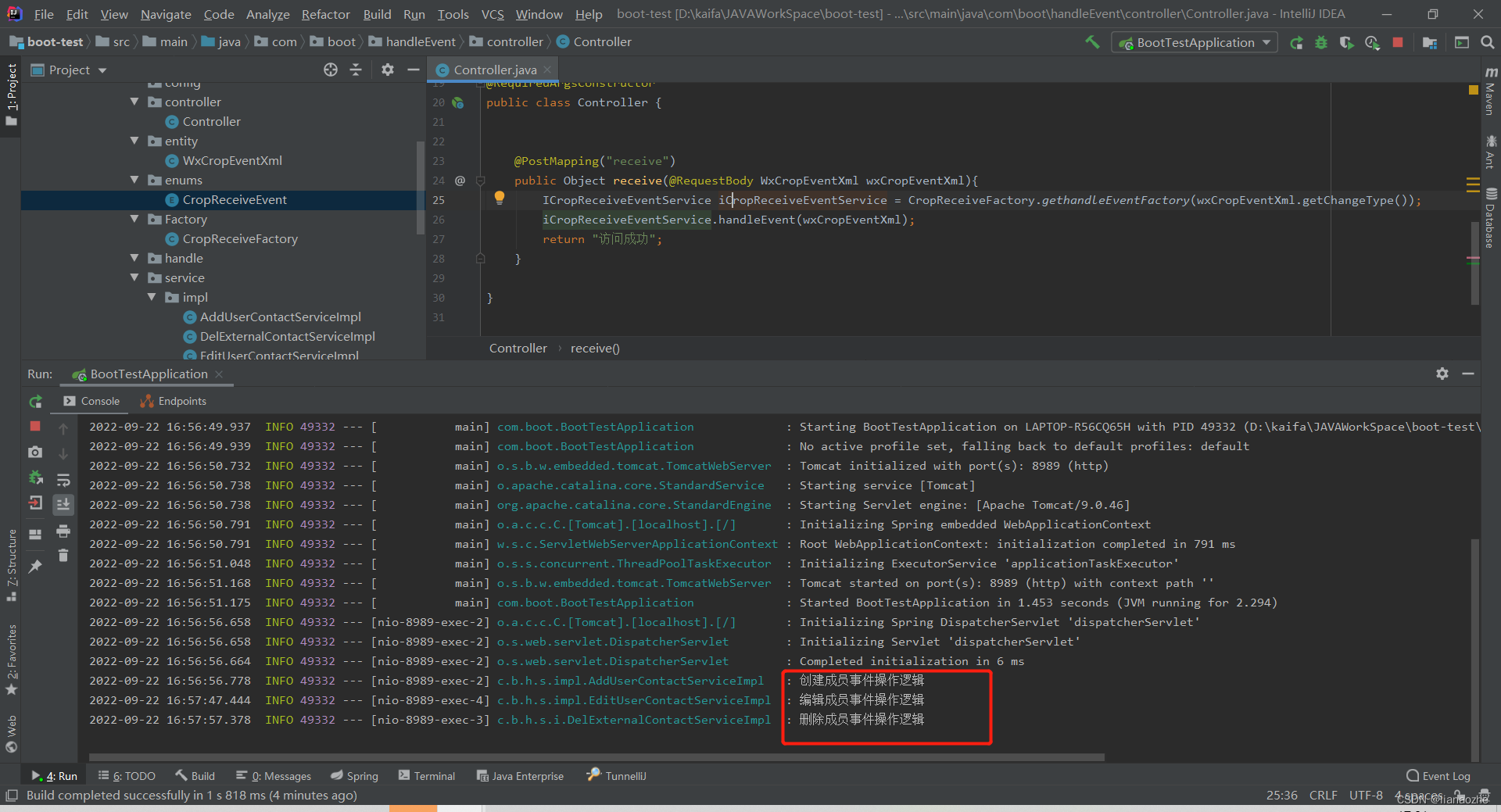This screenshot has width=1501, height=812.
Task: Open the BootTestApplication run configuration dropdown
Action: 1195,43
